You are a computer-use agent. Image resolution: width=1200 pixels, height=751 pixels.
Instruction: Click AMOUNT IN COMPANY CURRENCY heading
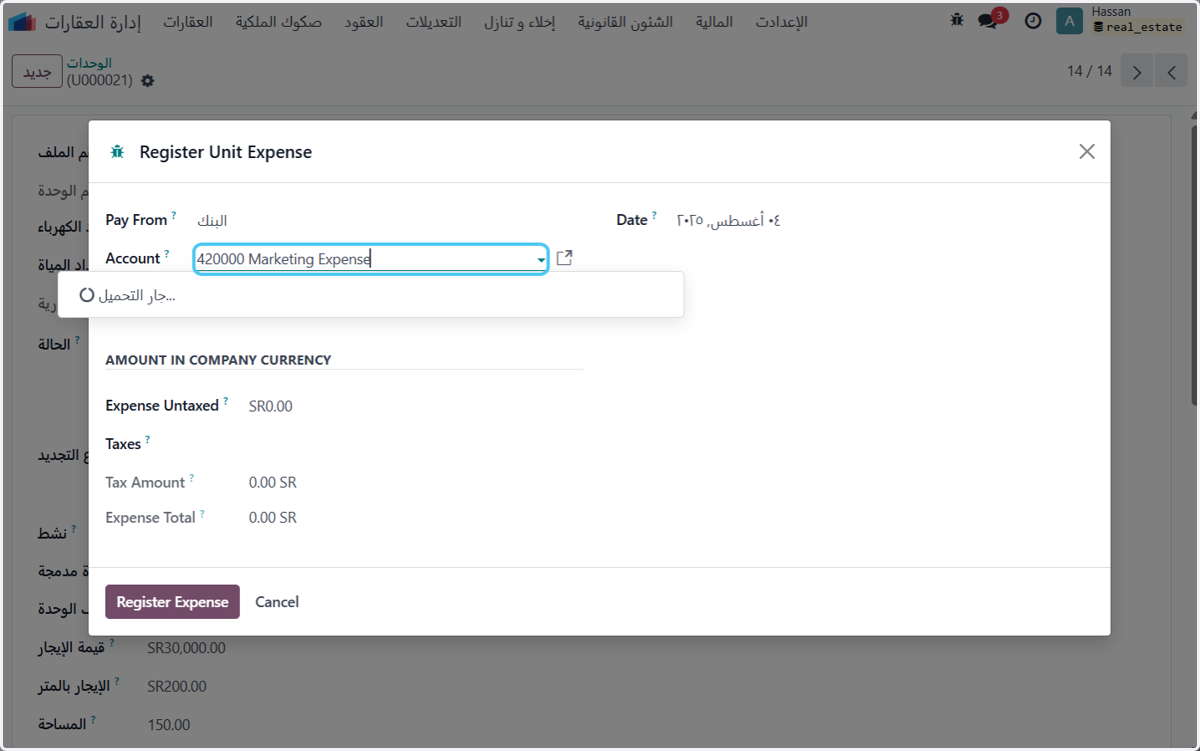click(218, 360)
